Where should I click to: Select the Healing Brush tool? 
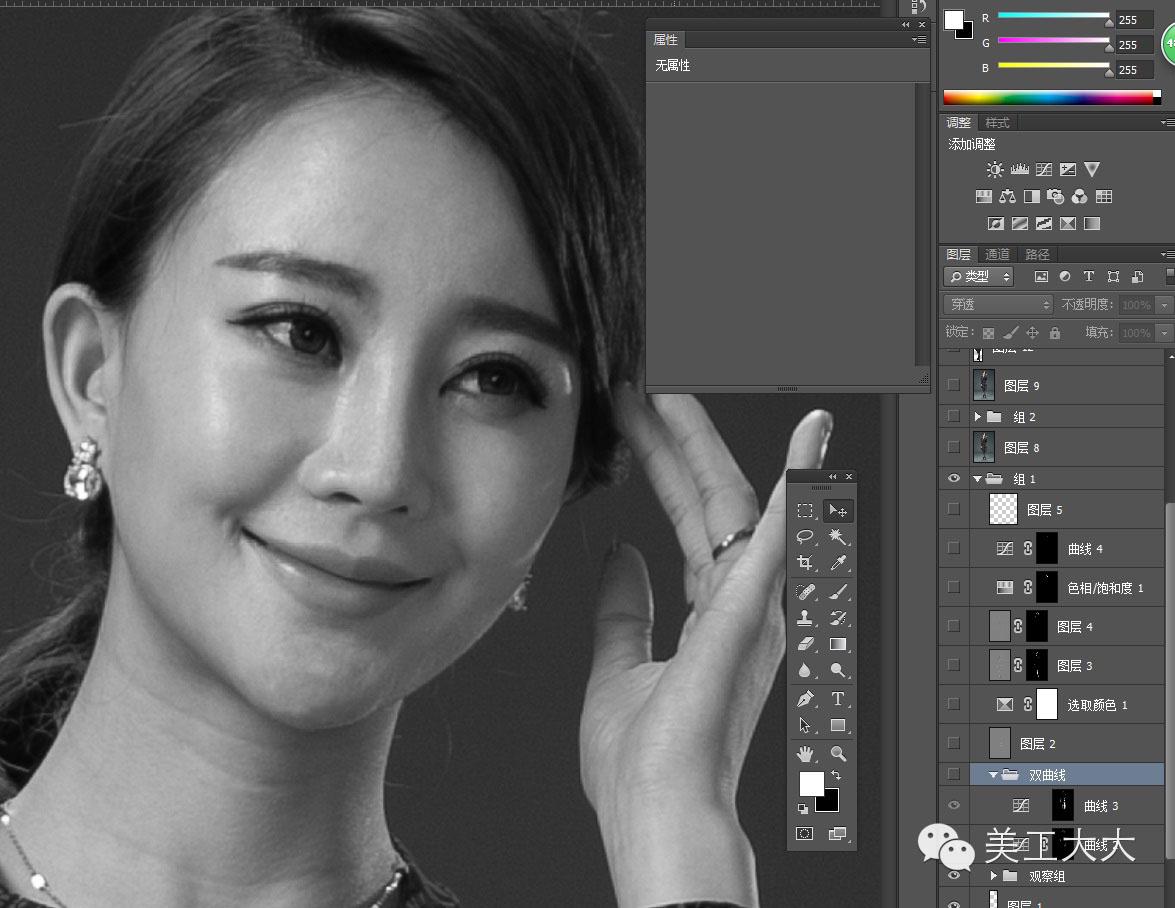806,592
